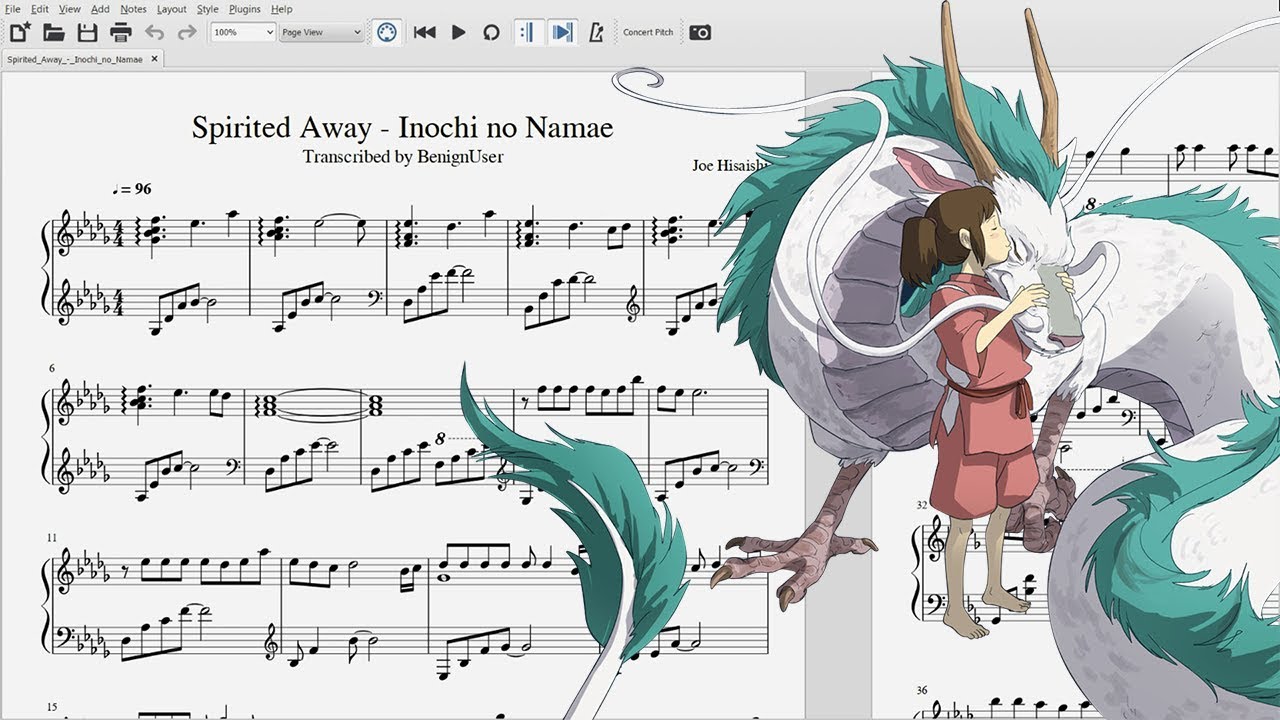The width and height of the screenshot is (1280, 720).
Task: Open the Style menu
Action: pyautogui.click(x=207, y=9)
